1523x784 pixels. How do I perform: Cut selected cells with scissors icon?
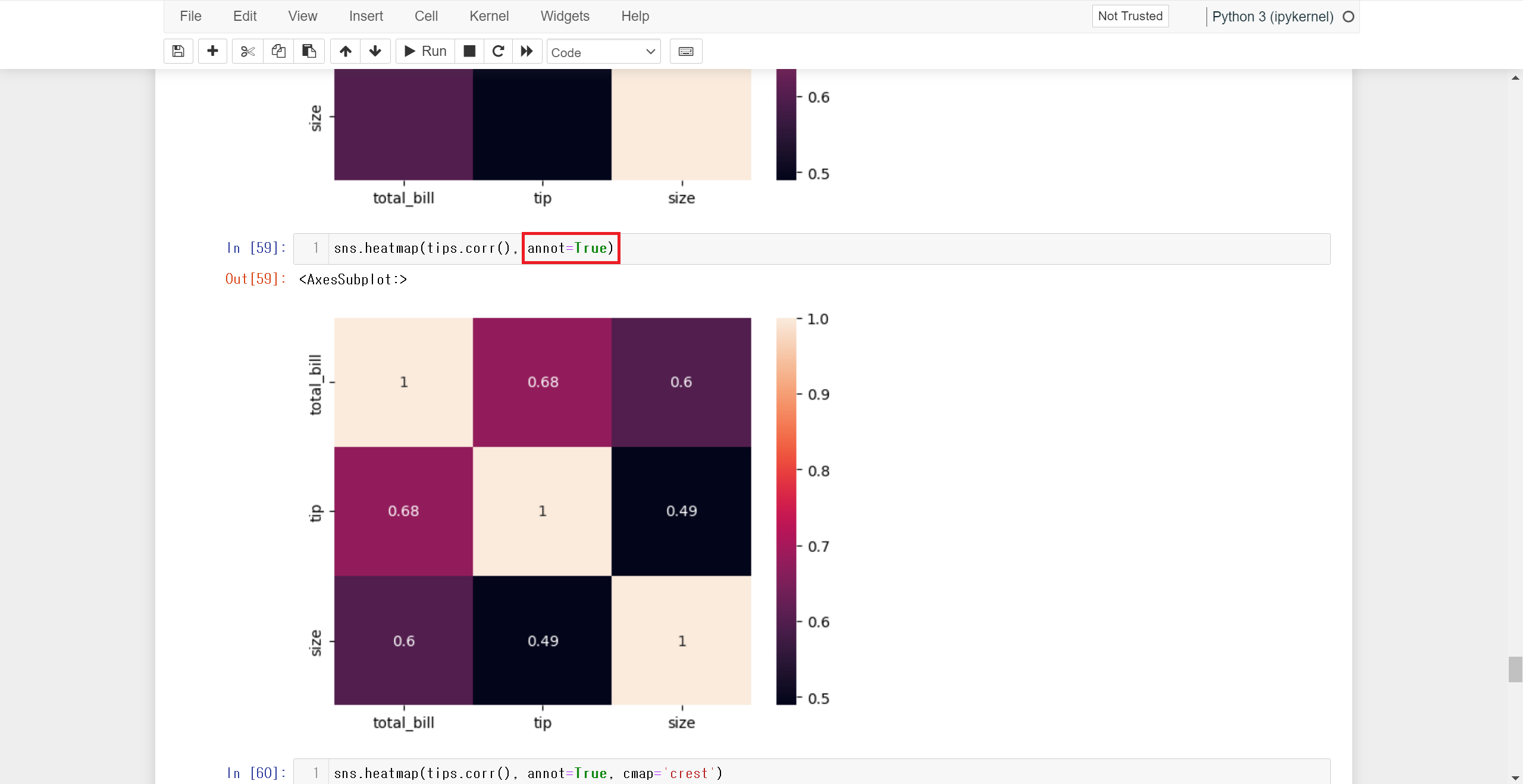tap(247, 51)
